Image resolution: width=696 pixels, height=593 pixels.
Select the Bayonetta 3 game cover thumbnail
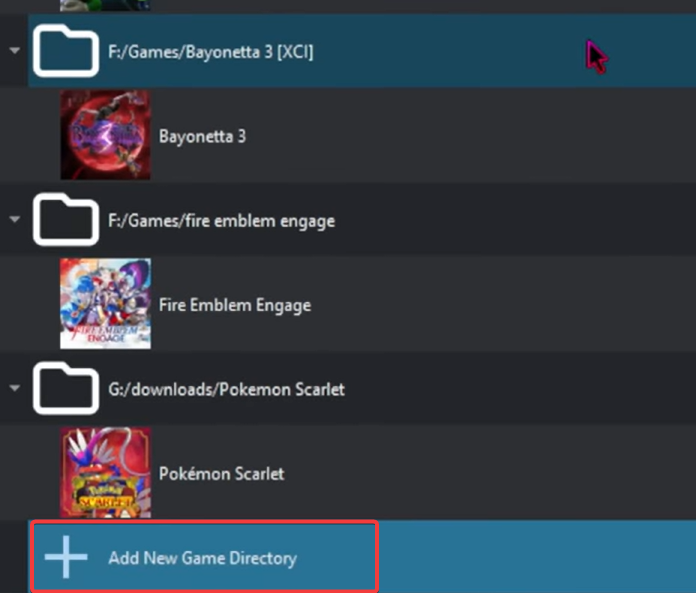105,135
